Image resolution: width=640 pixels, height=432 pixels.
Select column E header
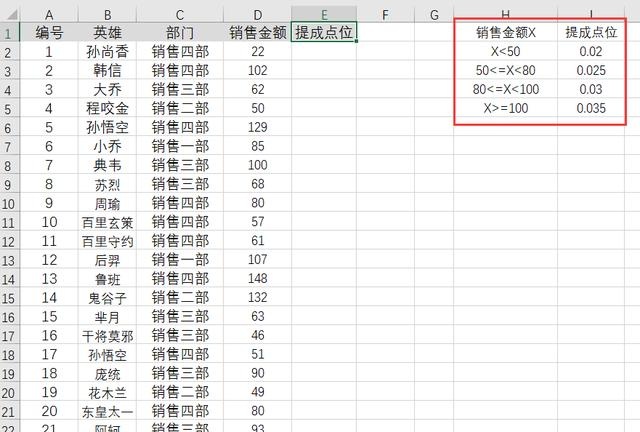coord(324,15)
